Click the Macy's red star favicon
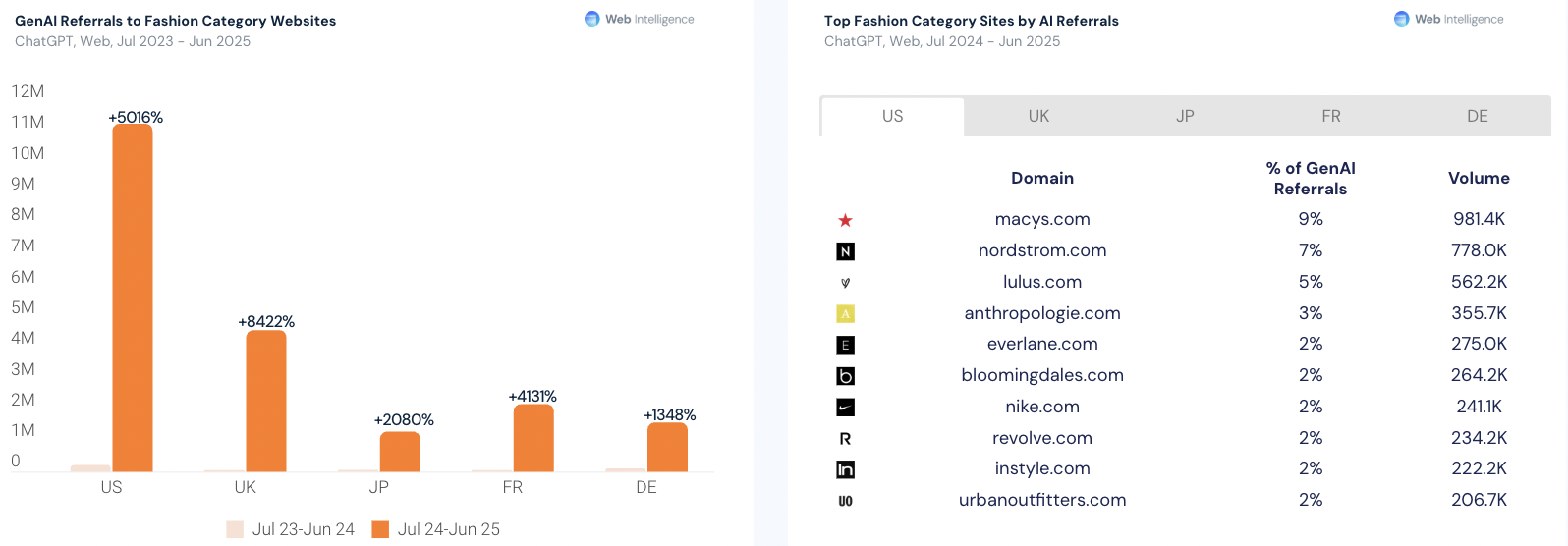The width and height of the screenshot is (1568, 546). (x=845, y=220)
